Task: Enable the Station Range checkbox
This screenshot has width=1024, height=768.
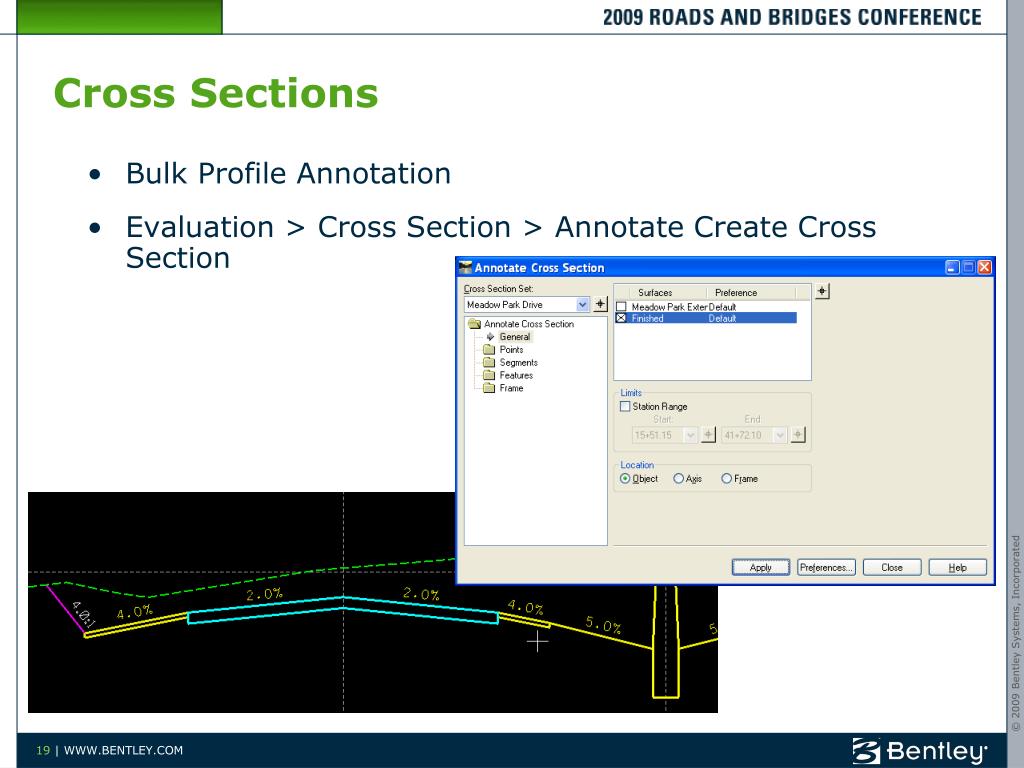Action: pos(625,406)
